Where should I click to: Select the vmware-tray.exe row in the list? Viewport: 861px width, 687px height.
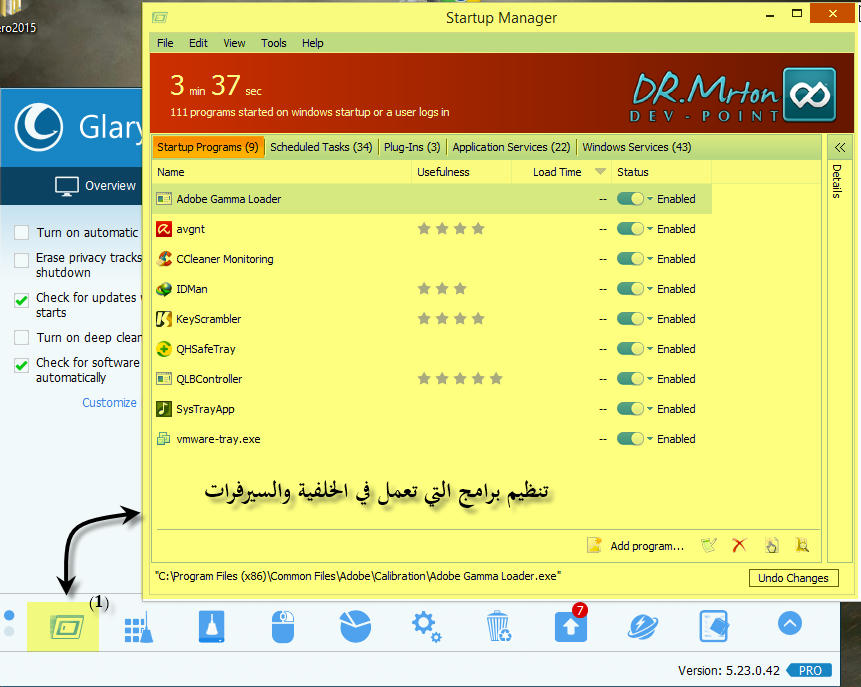tap(218, 439)
